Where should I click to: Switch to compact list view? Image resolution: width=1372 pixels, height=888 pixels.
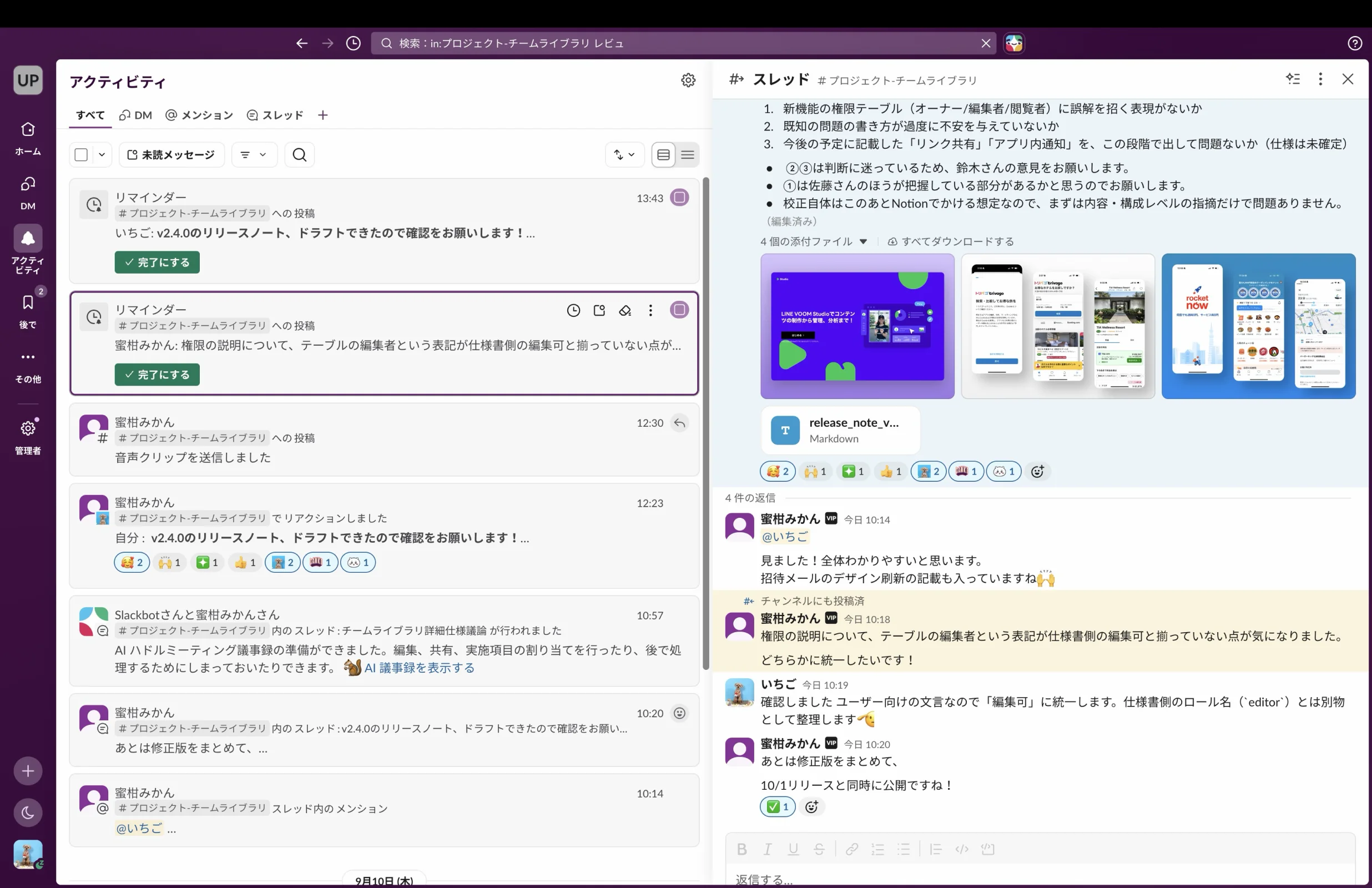[688, 154]
